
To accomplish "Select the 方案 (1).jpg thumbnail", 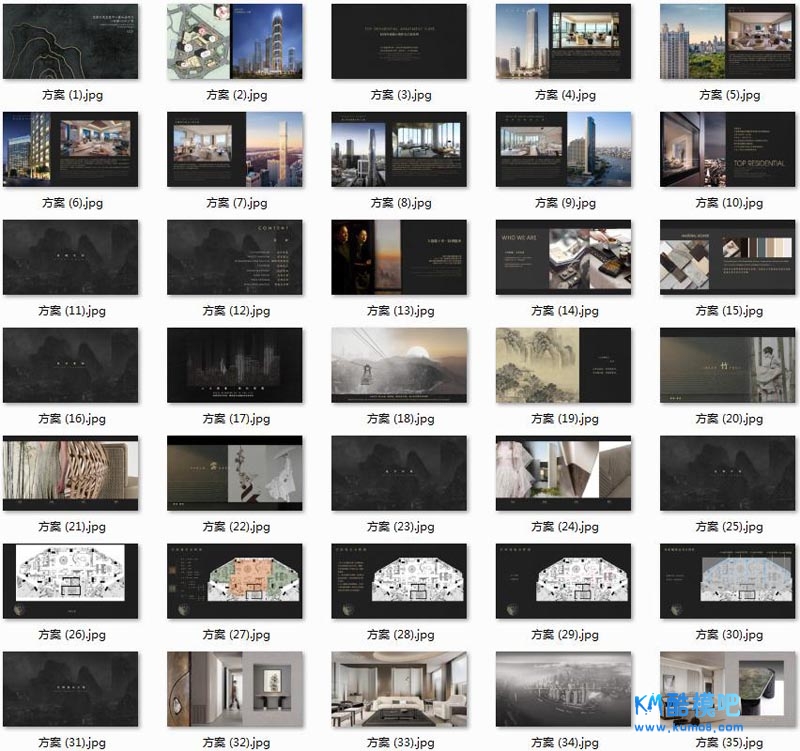I will (71, 42).
